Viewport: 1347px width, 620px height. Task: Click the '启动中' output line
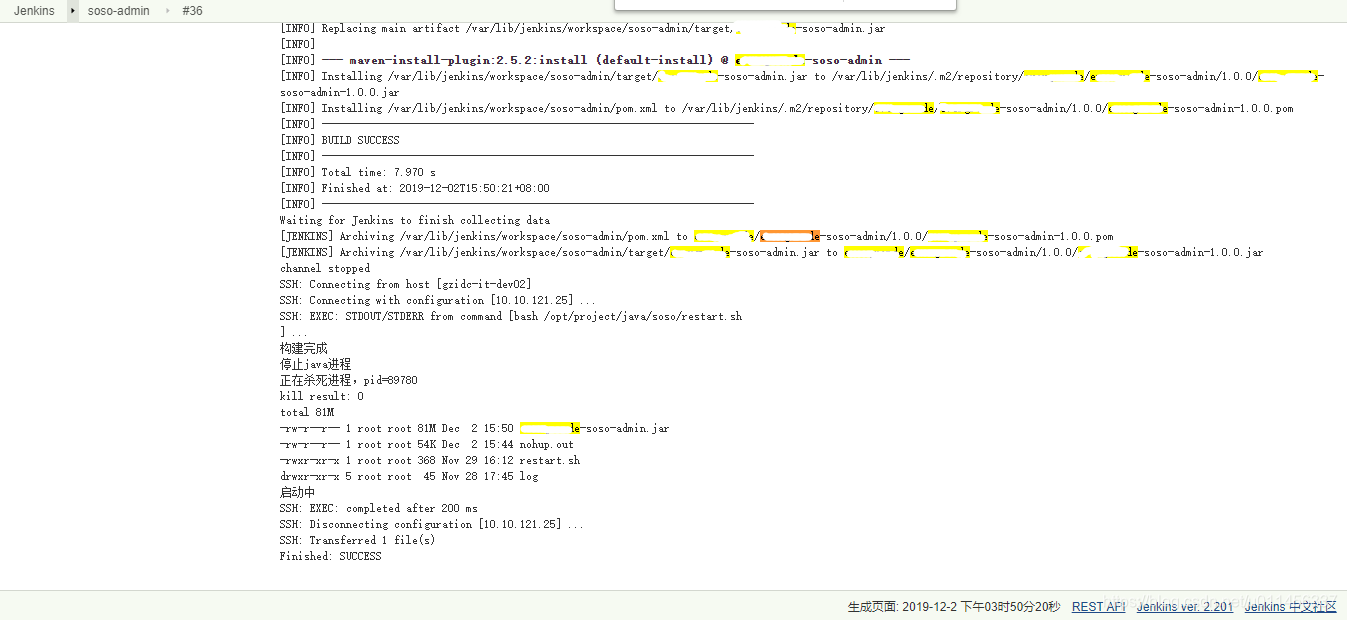297,492
